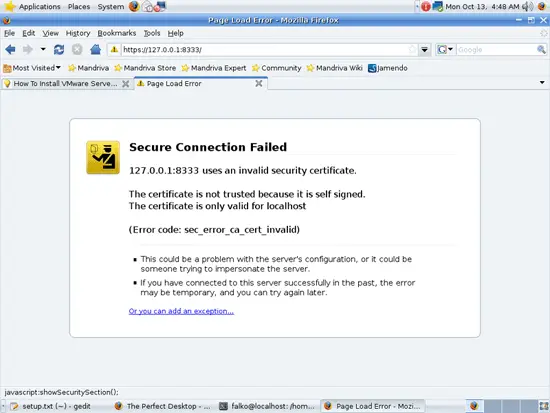This screenshot has height=413, width=550.
Task: Open the back/forward history dropdown
Action: 43,49
